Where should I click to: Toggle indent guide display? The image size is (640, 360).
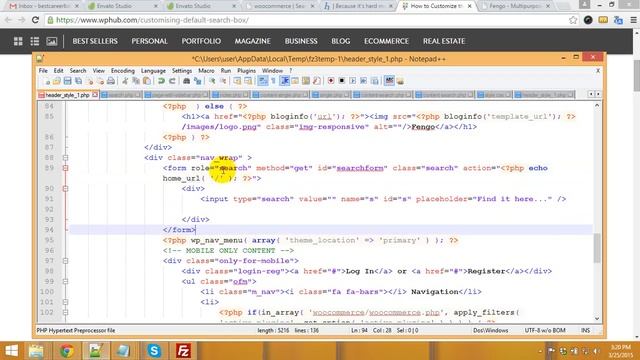pos(284,81)
